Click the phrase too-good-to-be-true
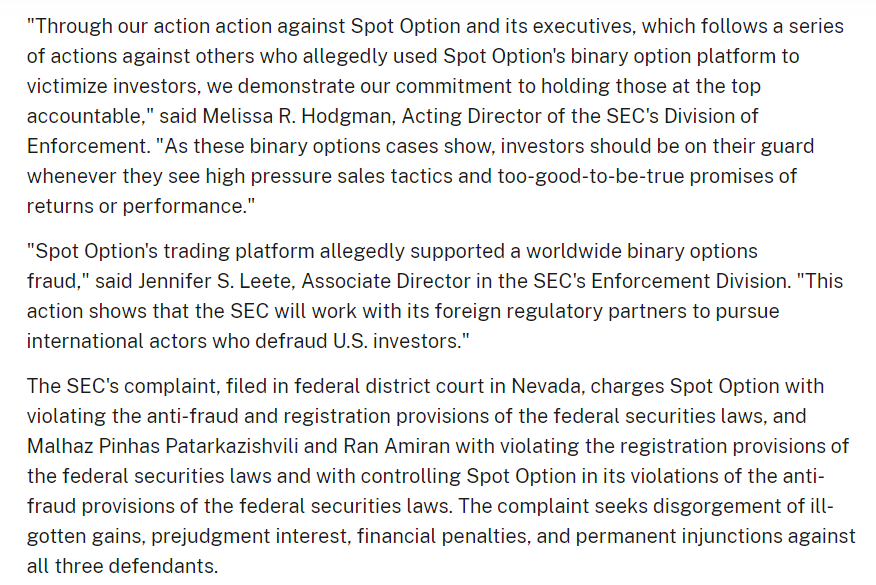This screenshot has width=876, height=585. (591, 175)
